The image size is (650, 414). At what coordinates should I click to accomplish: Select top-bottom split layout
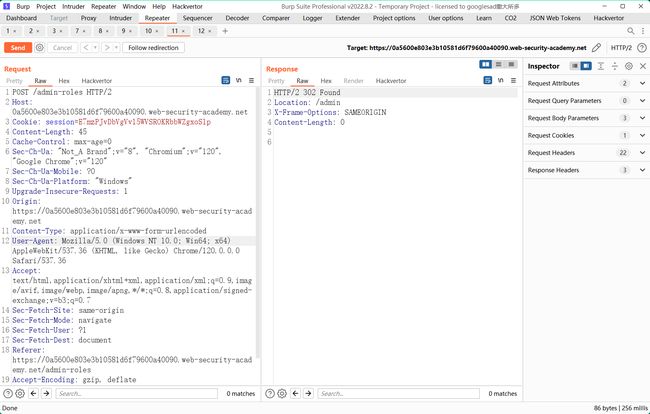[499, 64]
